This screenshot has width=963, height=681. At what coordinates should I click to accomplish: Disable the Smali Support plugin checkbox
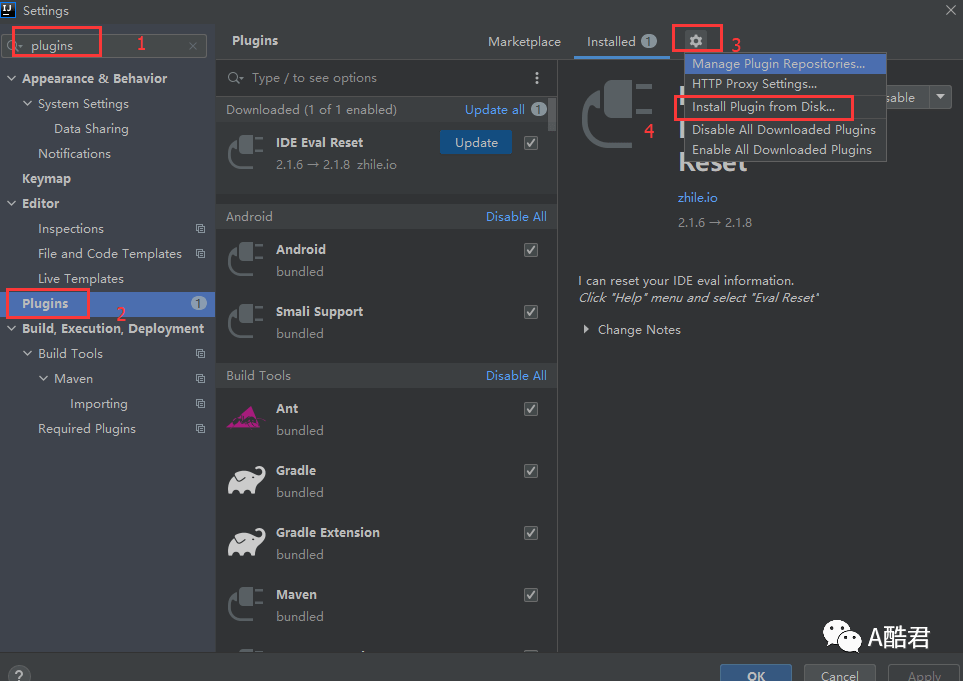click(x=531, y=312)
